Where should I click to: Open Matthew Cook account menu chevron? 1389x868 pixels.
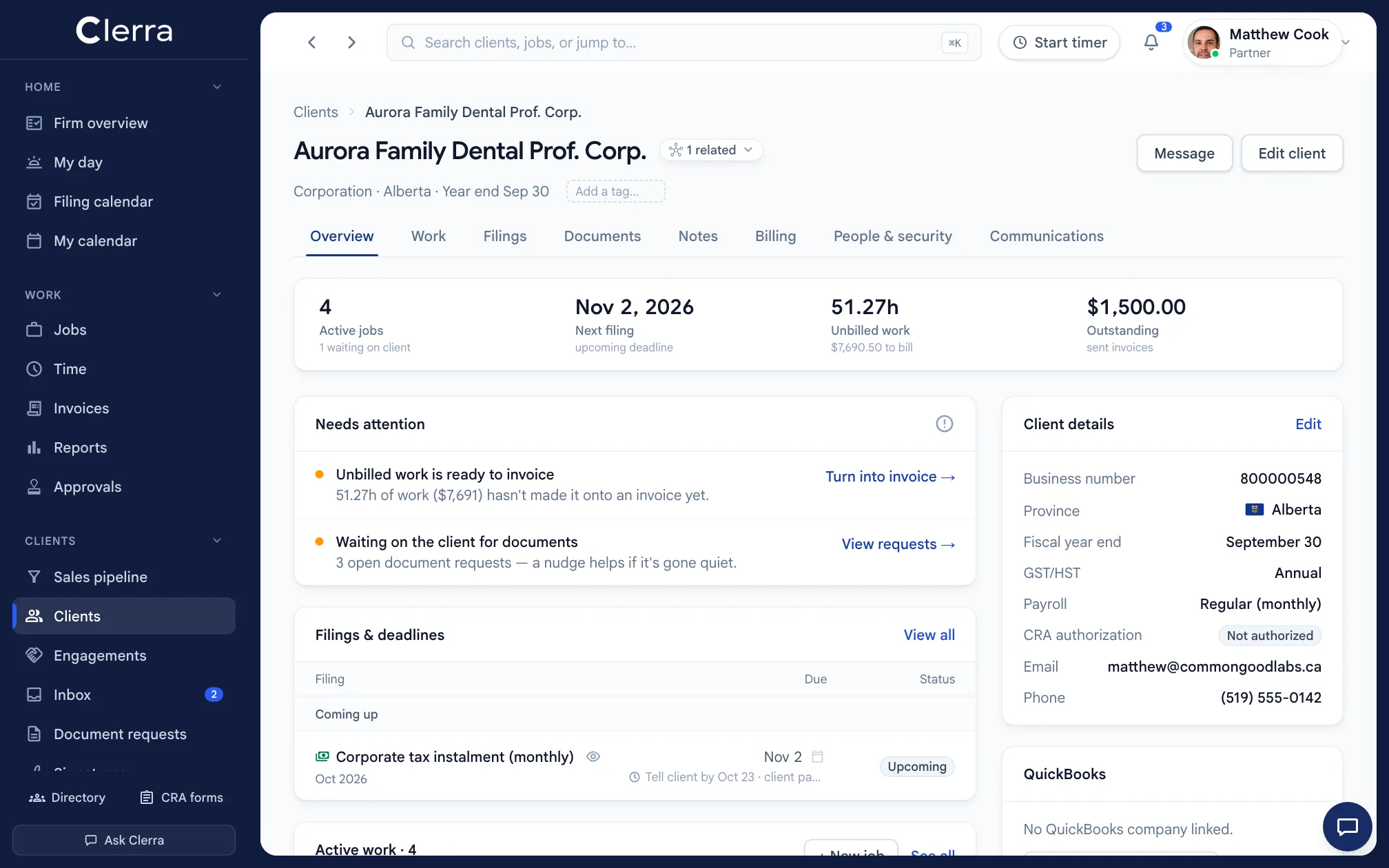[x=1346, y=43]
